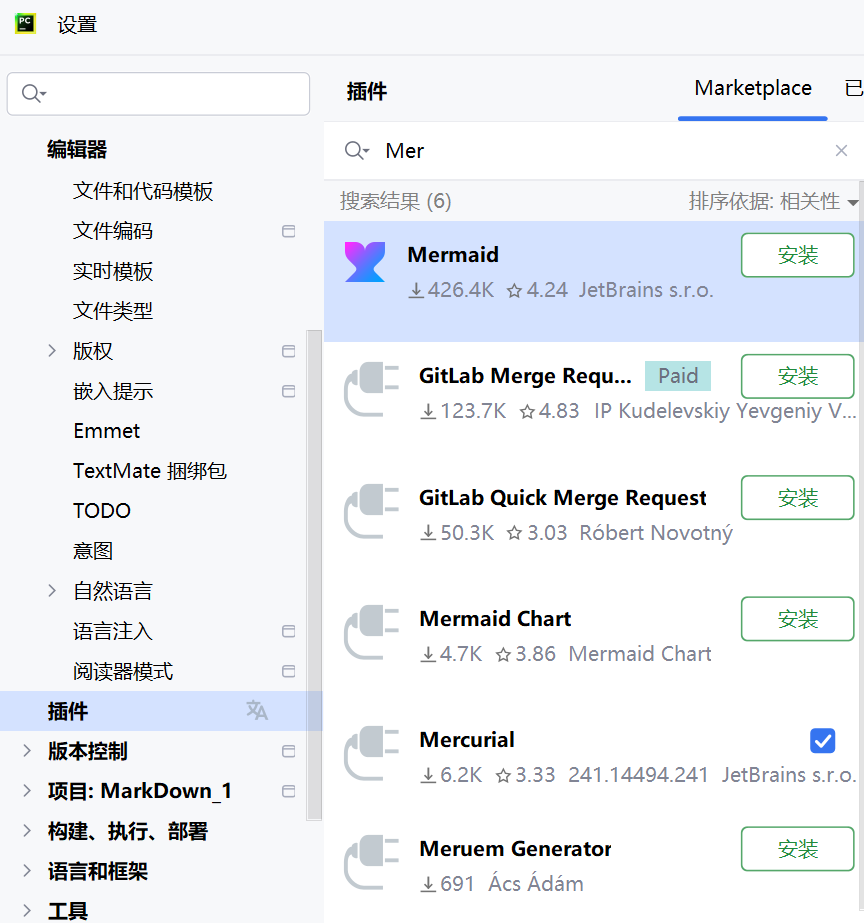
Task: Click the Mermaid plugin logo icon
Action: tap(365, 262)
